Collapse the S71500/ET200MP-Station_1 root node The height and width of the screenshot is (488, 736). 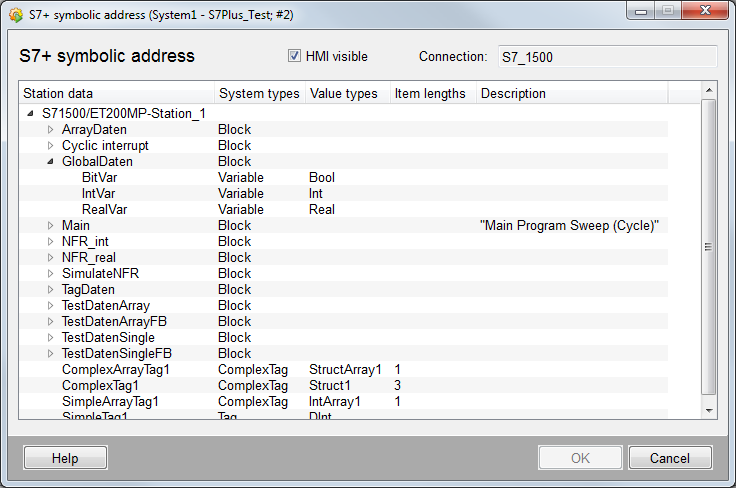coord(31,114)
